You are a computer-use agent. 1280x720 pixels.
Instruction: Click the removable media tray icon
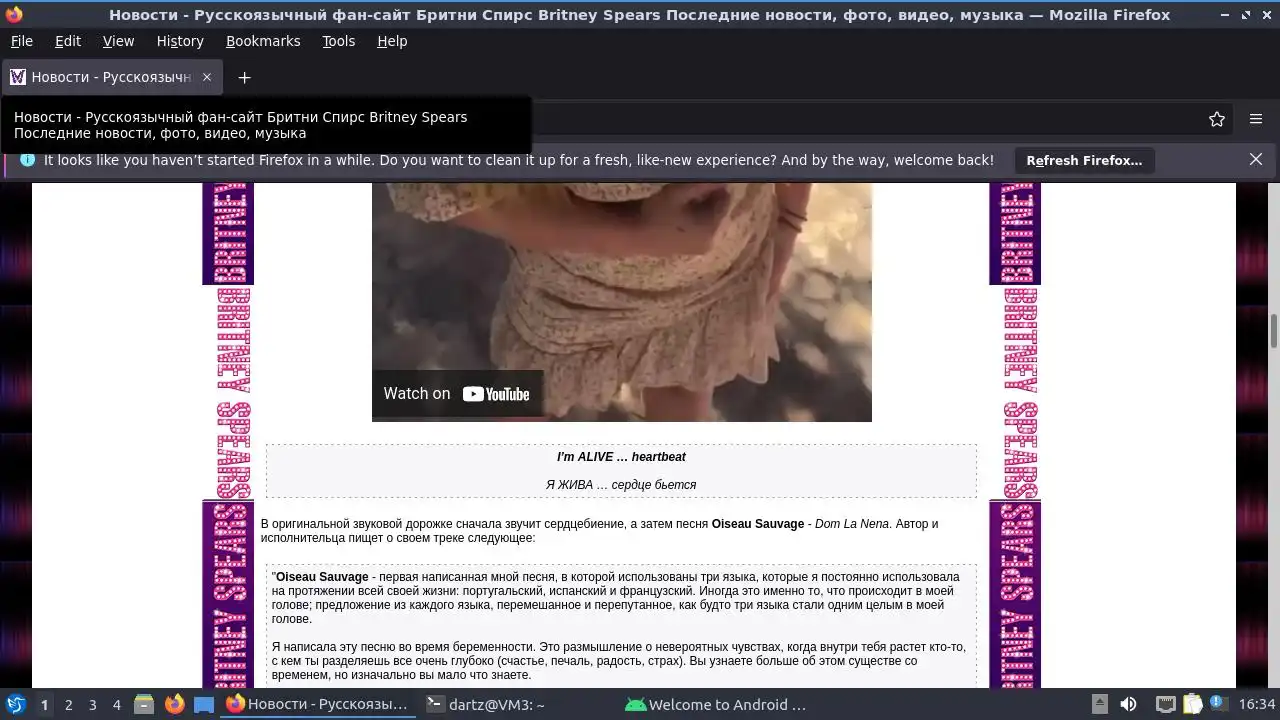[x=1099, y=704]
